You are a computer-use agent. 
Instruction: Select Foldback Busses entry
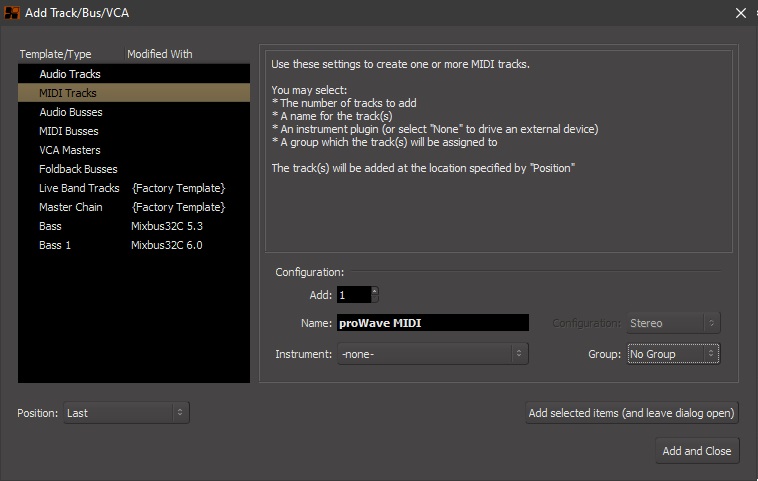[x=134, y=169]
